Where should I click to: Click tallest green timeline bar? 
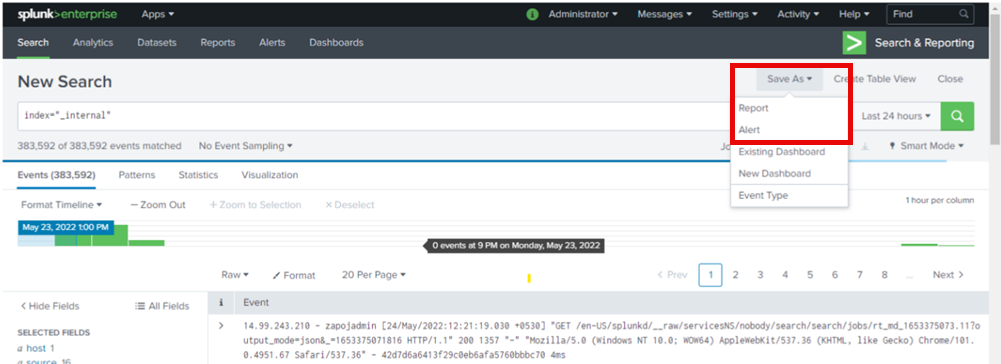pos(110,235)
